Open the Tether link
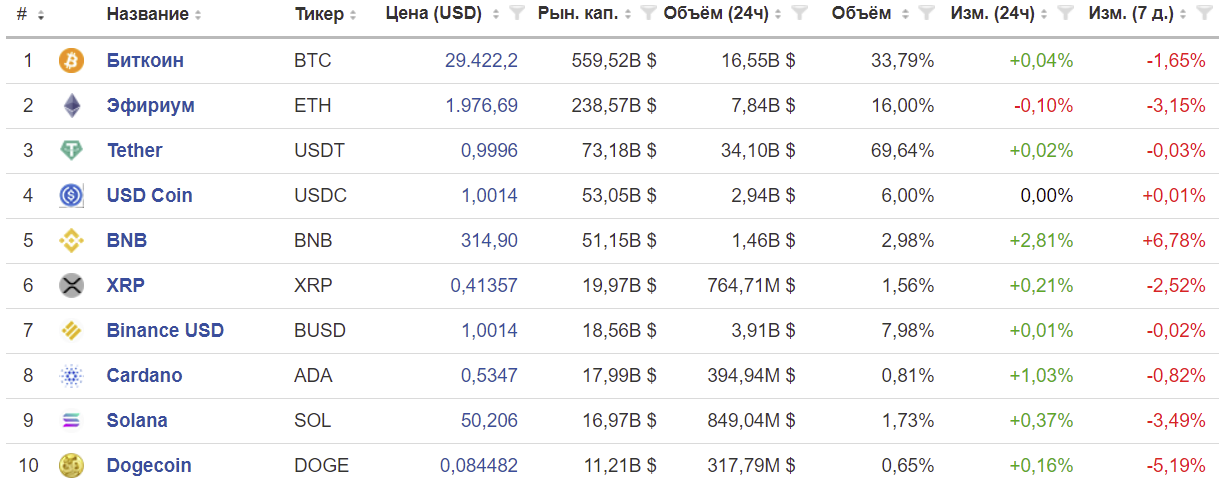The image size is (1230, 495). click(134, 151)
